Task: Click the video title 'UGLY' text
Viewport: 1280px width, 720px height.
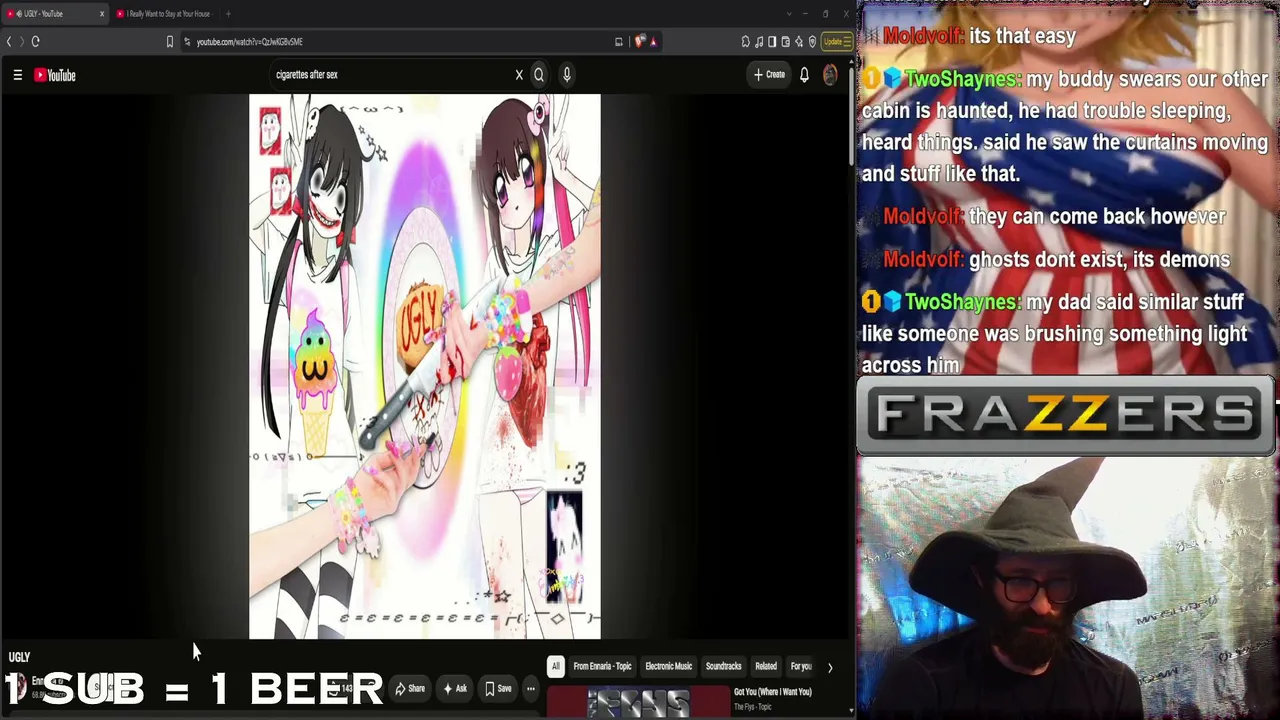Action: [x=19, y=657]
